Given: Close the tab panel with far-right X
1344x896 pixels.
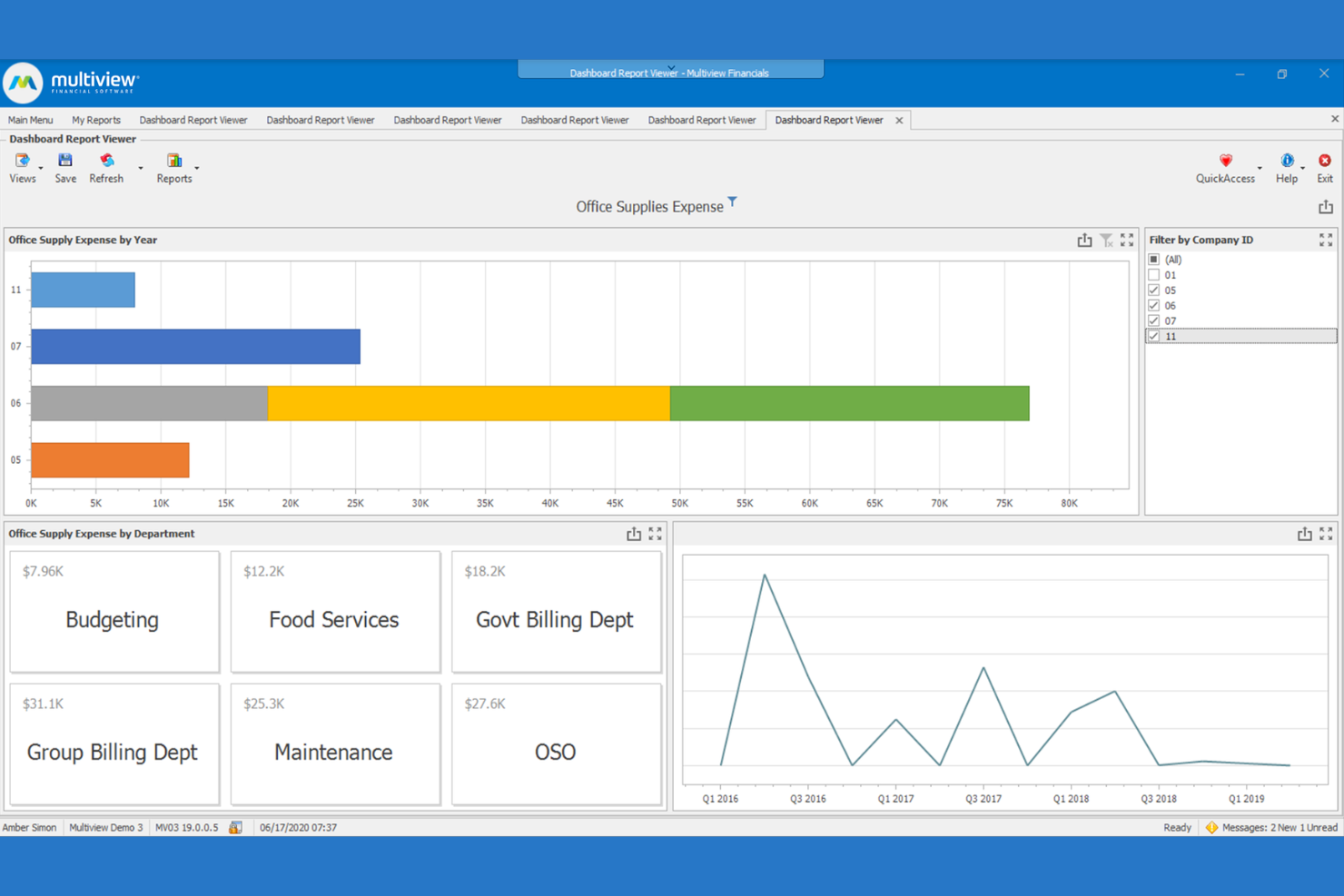Looking at the screenshot, I should (1335, 119).
